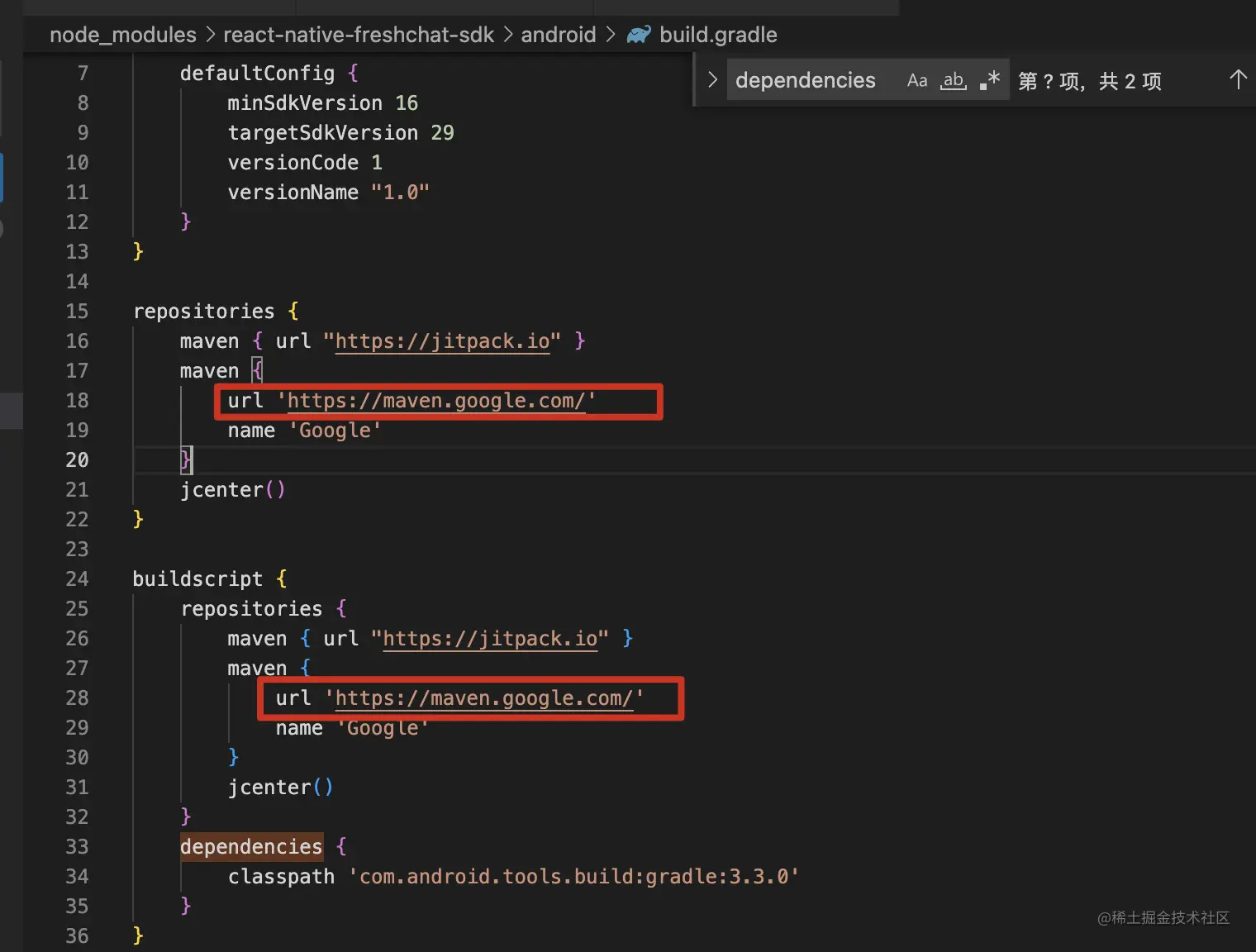Click 'defaultConfig' on line 7
The height and width of the screenshot is (952, 1256).
click(257, 74)
